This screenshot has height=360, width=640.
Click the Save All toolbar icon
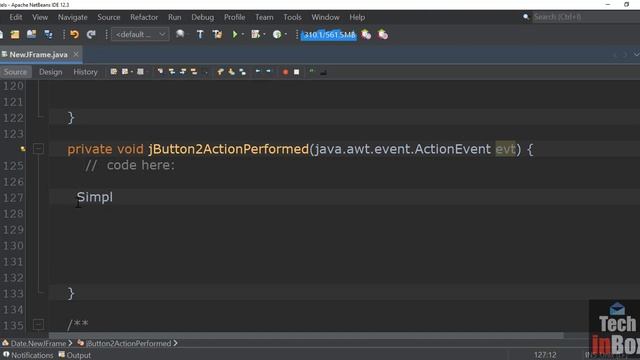pyautogui.click(x=48, y=35)
